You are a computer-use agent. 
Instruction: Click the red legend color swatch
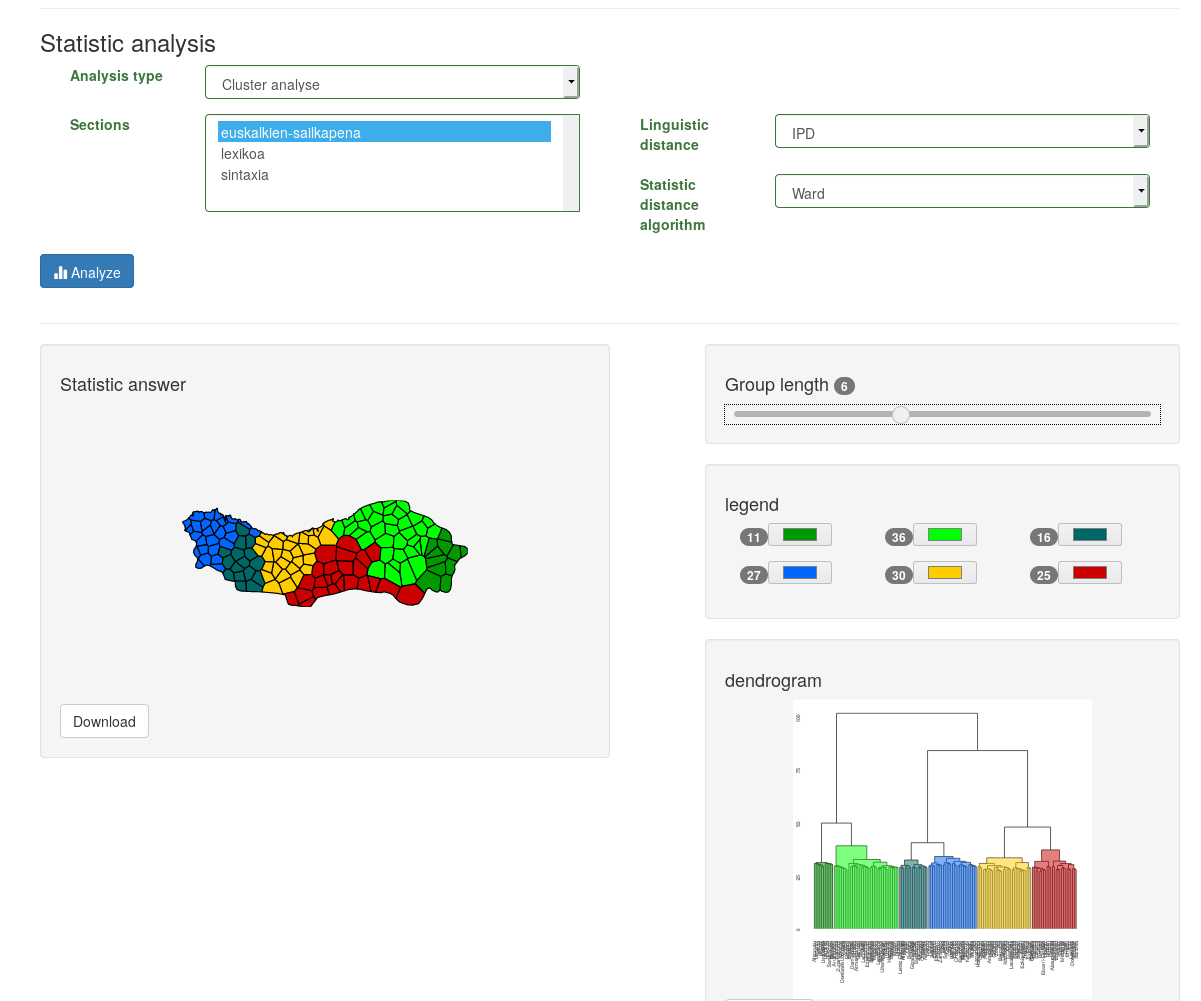coord(1089,573)
